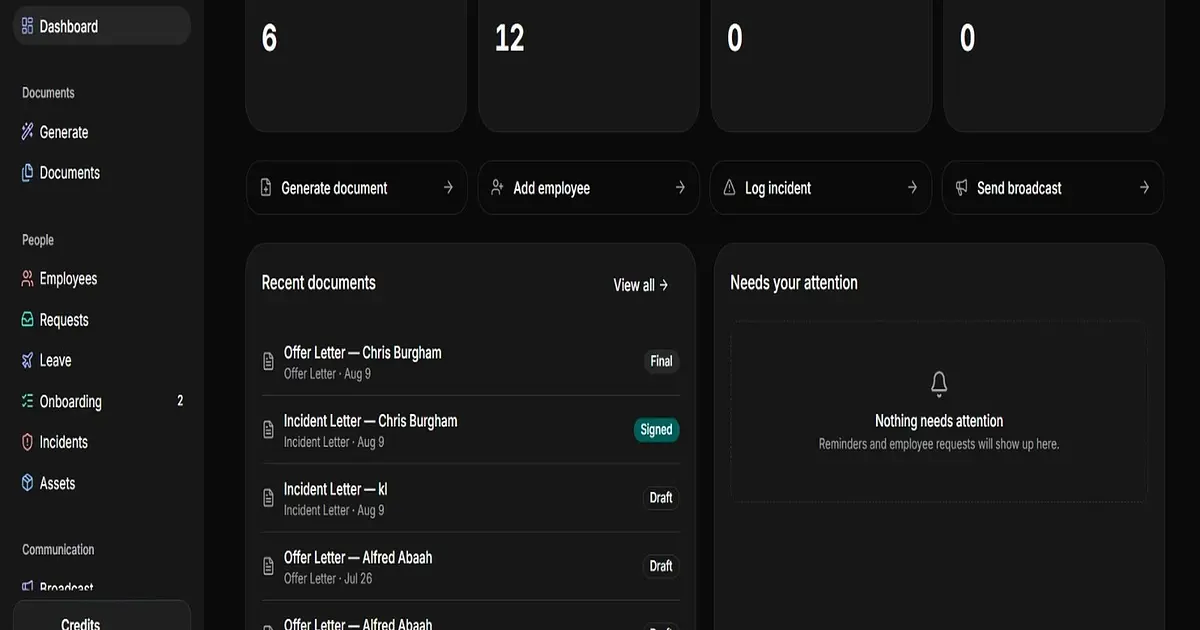Open the Dashboard sidebar item
Image resolution: width=1200 pixels, height=630 pixels.
[101, 26]
